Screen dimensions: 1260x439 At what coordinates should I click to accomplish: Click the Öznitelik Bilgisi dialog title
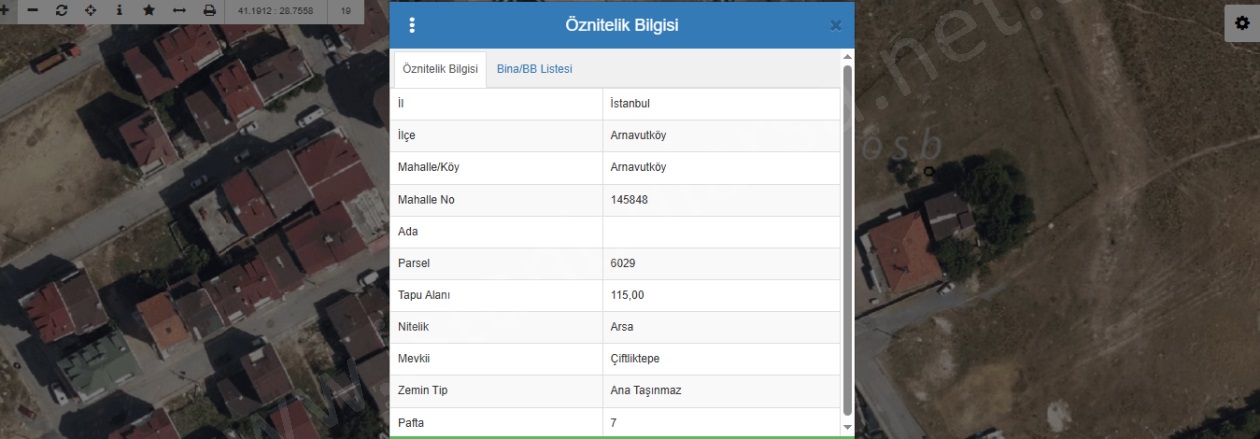click(x=622, y=25)
